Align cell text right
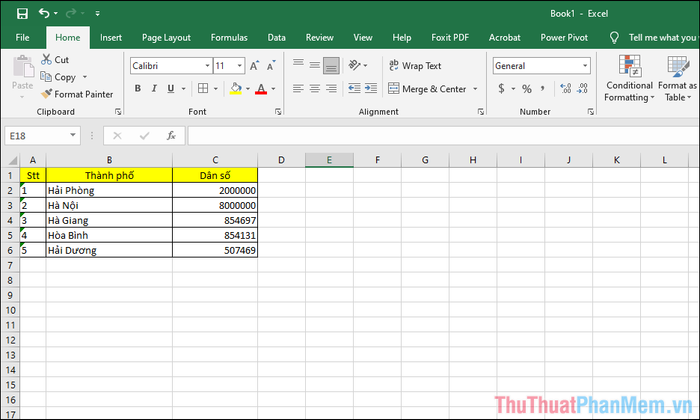This screenshot has height=420, width=700. (x=331, y=88)
